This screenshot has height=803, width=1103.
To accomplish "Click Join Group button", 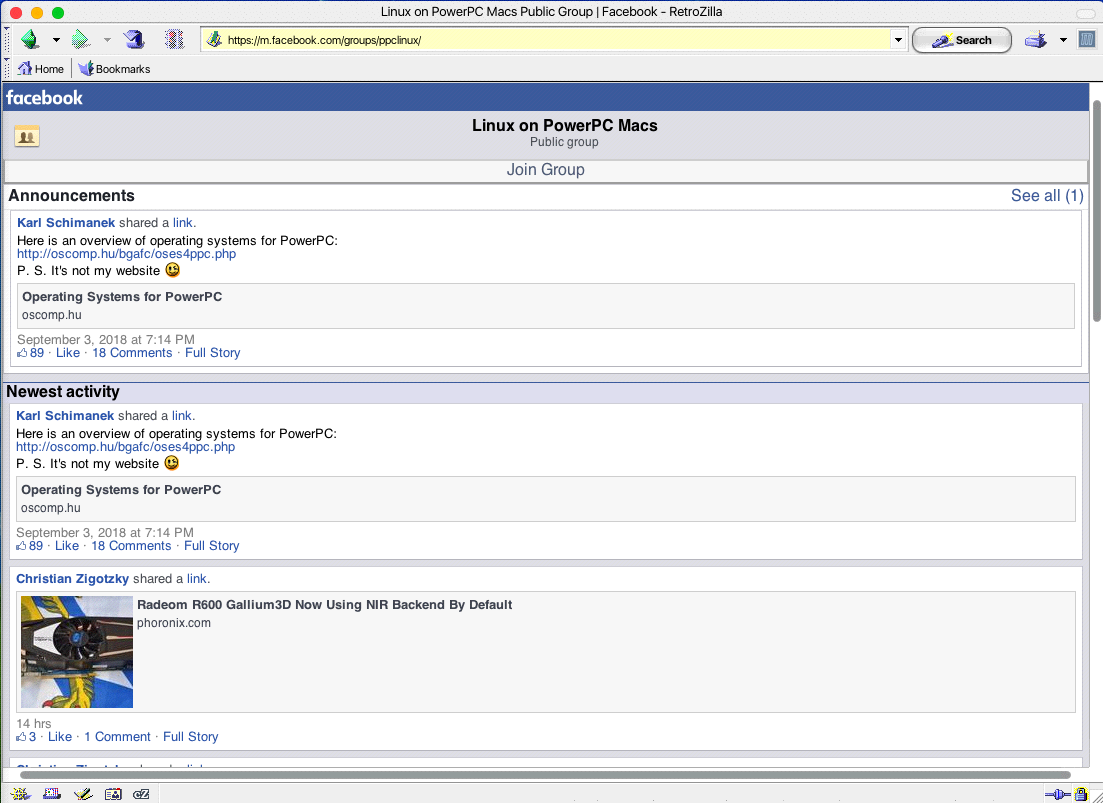I will pos(545,169).
